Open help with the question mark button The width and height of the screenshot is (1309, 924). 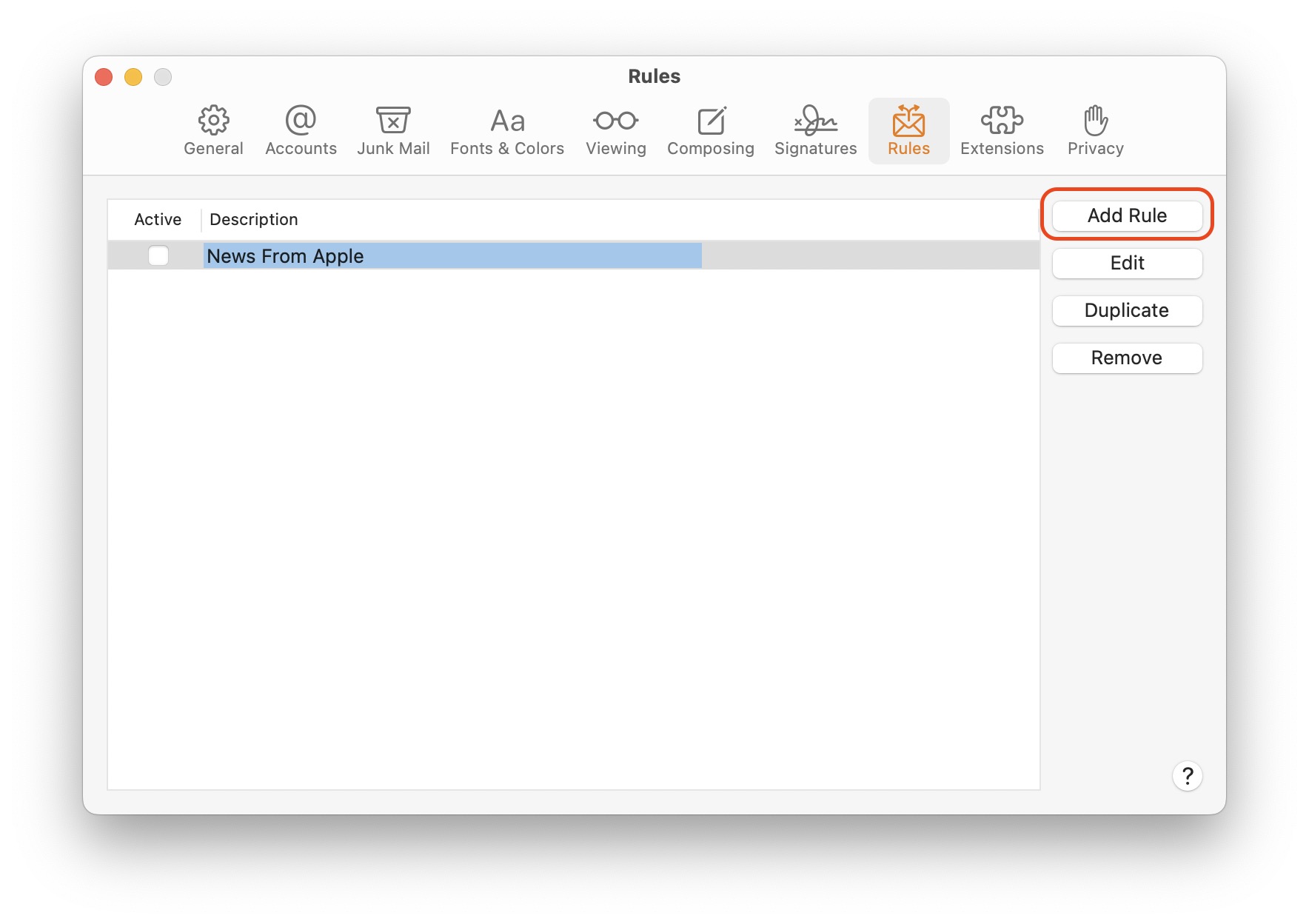coord(1187,776)
